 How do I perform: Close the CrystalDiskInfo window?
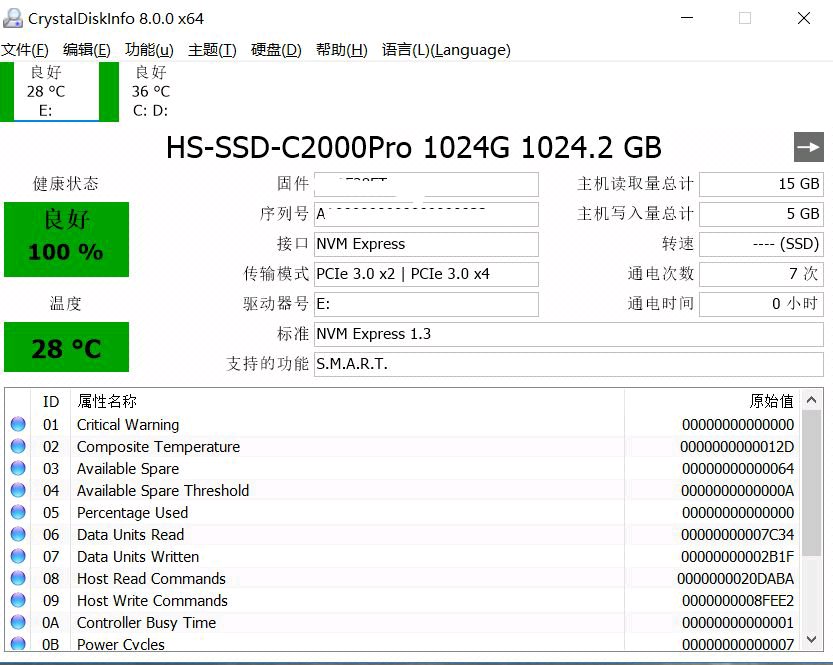click(804, 18)
